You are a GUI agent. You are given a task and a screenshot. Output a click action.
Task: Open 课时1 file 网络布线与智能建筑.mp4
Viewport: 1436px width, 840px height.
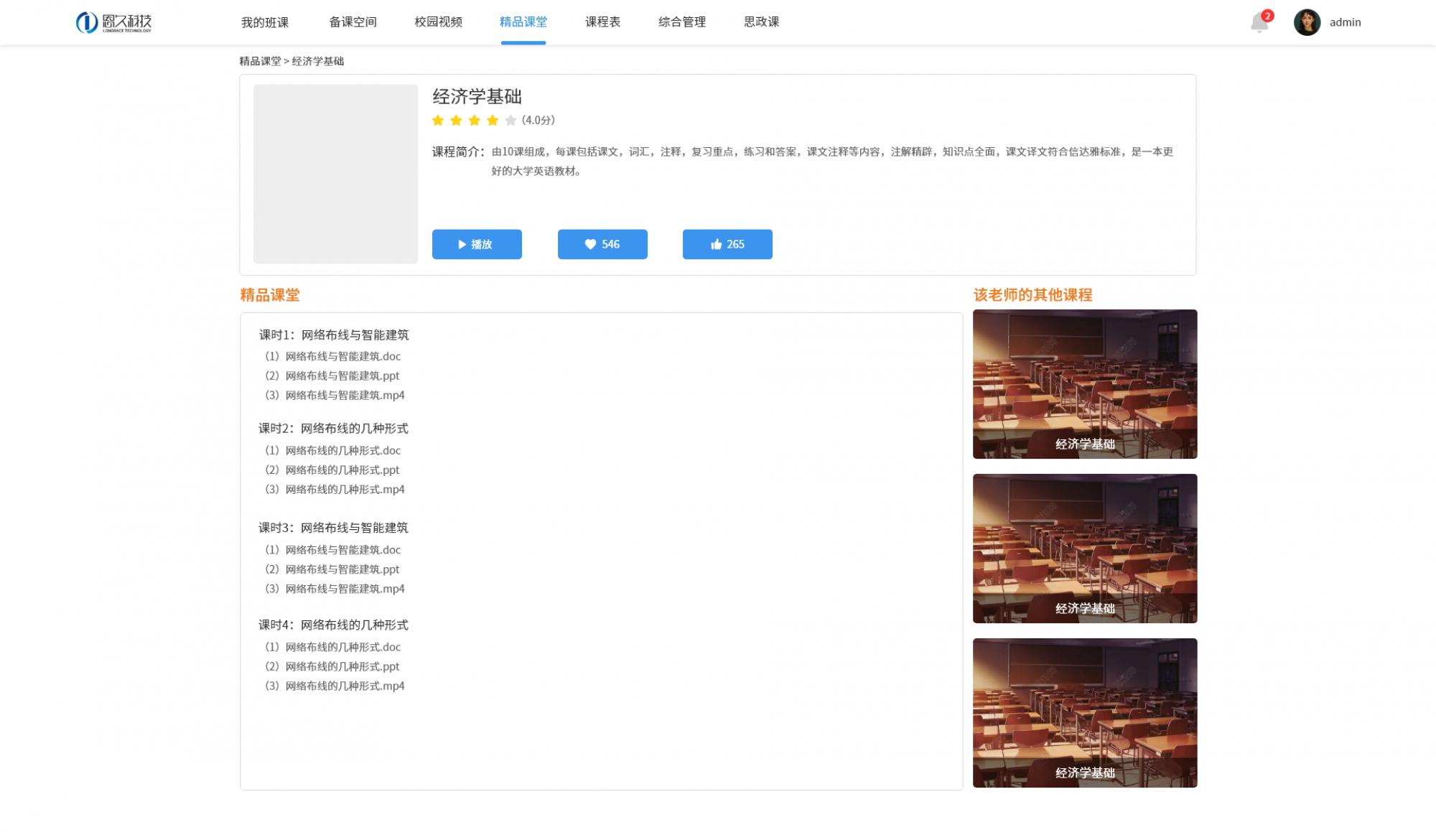point(335,395)
